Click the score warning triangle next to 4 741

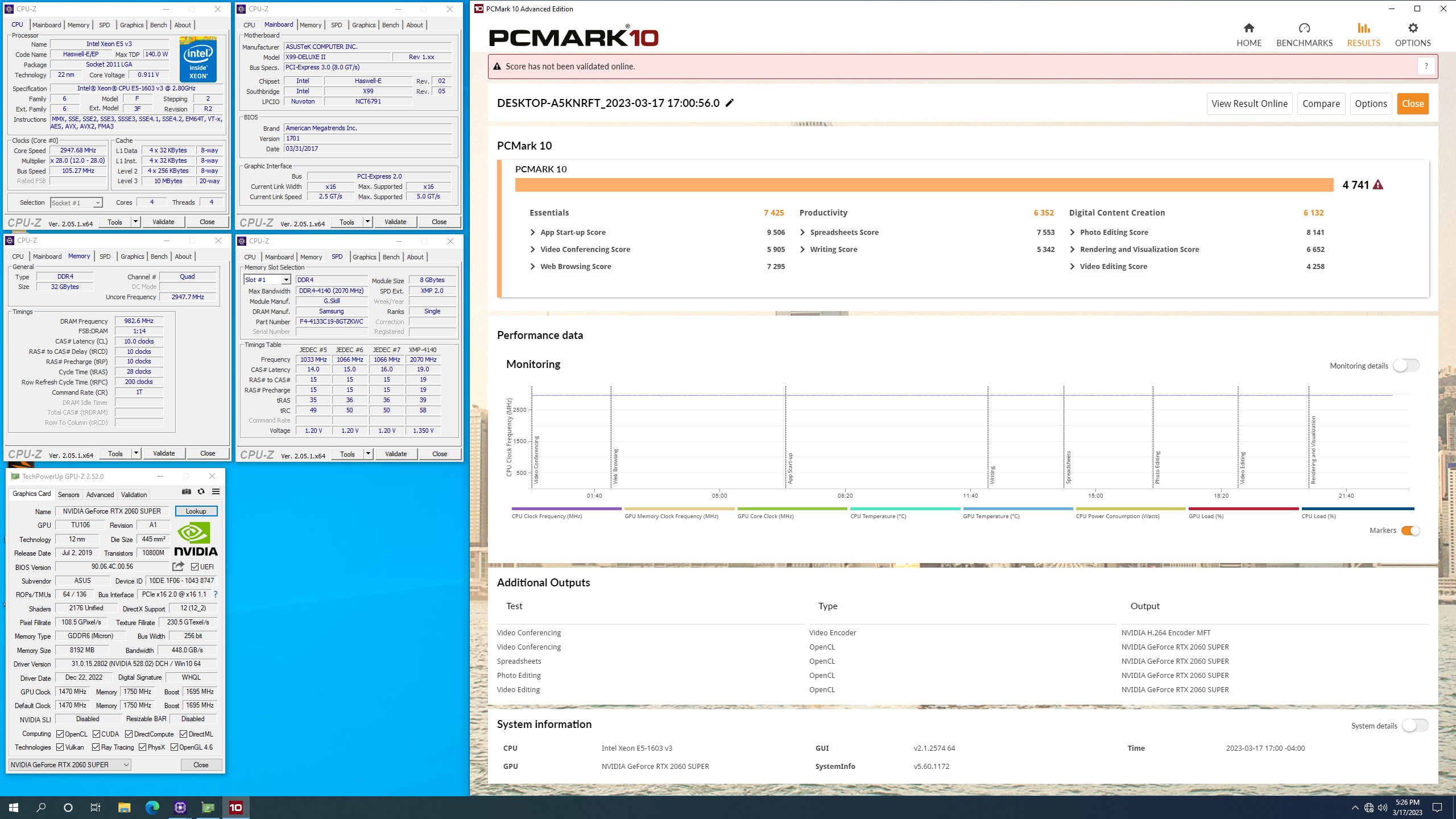1378,185
